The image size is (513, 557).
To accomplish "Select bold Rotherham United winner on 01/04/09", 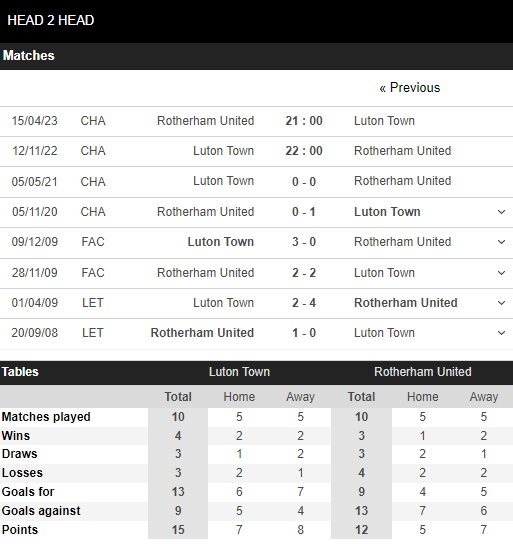I will (406, 303).
